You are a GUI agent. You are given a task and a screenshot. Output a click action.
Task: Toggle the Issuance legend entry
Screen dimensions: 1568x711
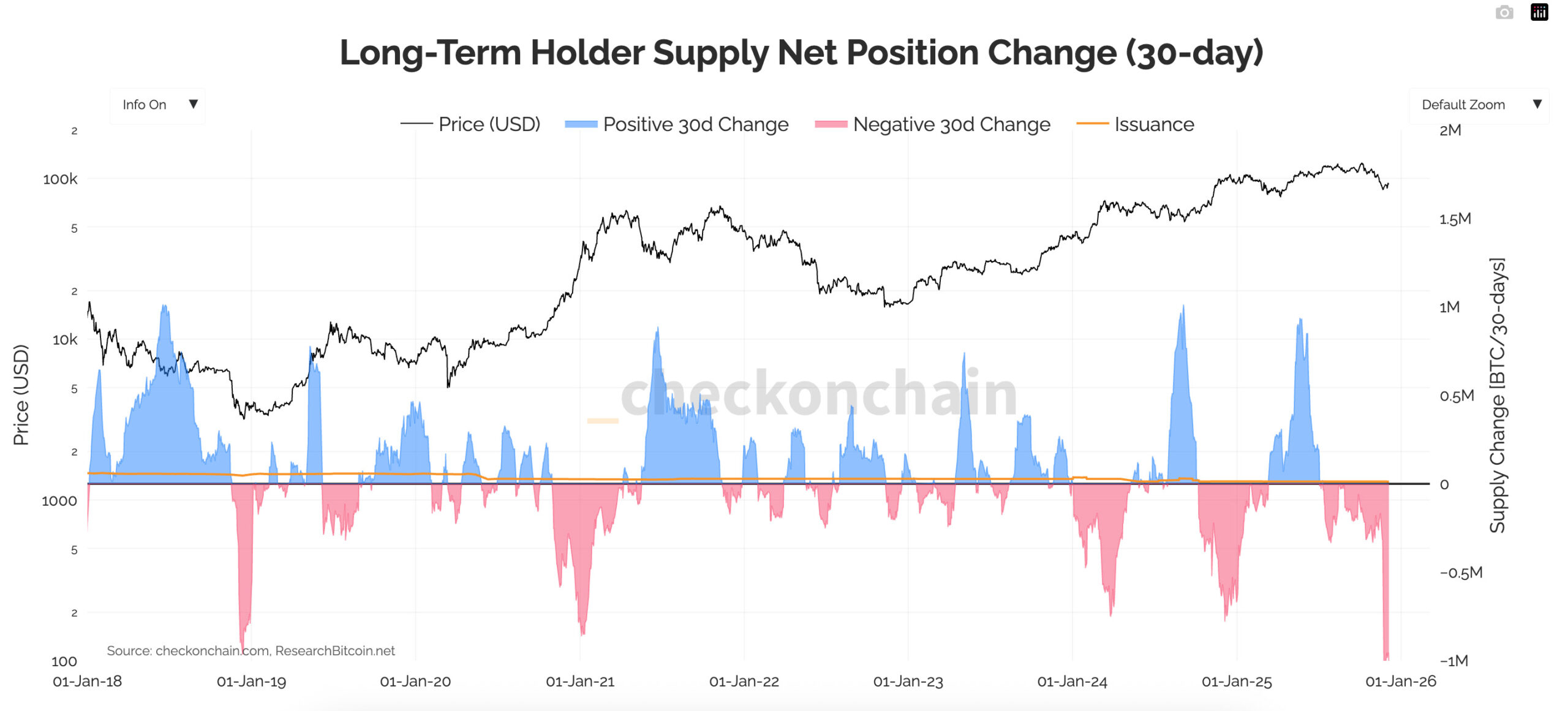[1154, 124]
